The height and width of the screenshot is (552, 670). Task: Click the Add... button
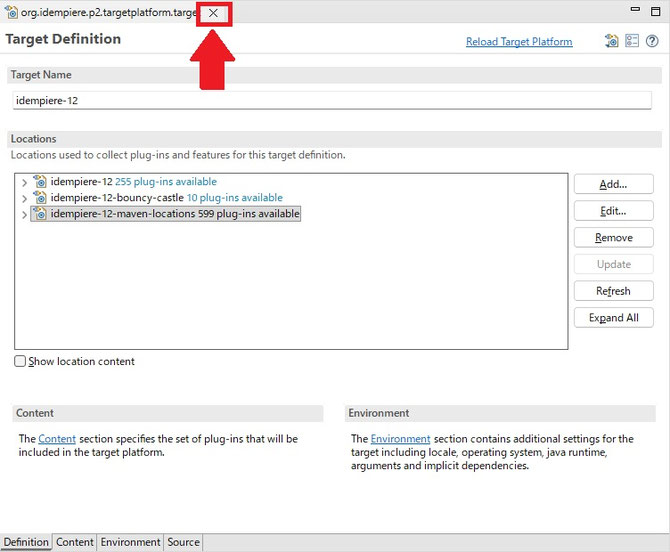(614, 184)
